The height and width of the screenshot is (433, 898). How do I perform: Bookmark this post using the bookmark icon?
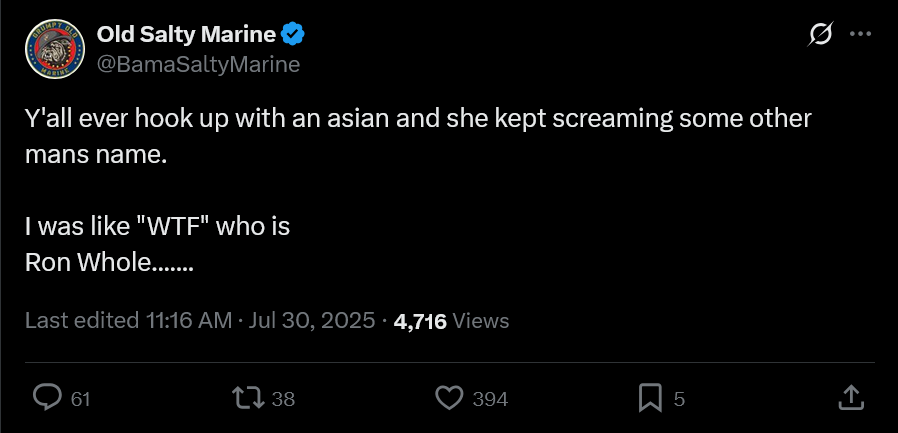(650, 397)
